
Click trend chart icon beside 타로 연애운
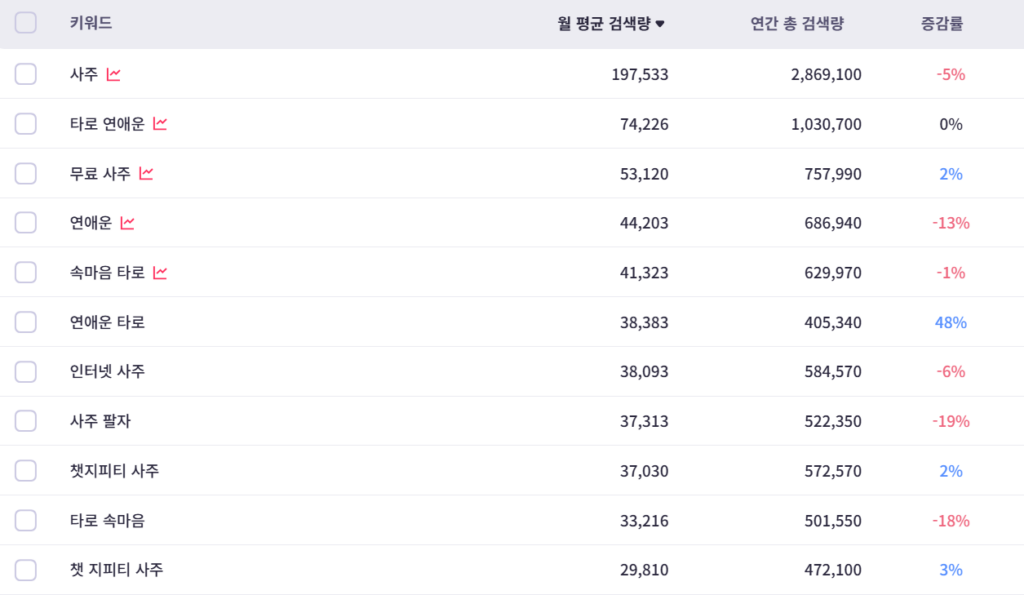(x=160, y=124)
